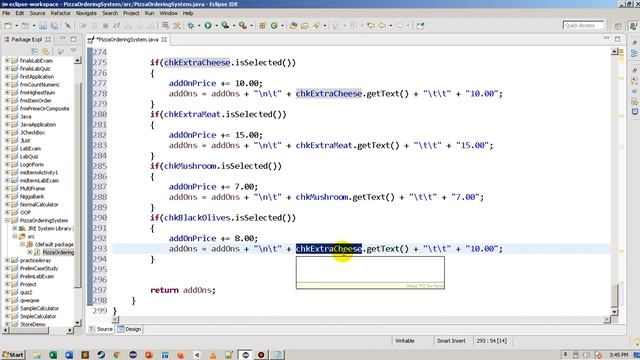The height and width of the screenshot is (360, 640).
Task: Click the Pin Editor icon
Action: [x=420, y=26]
